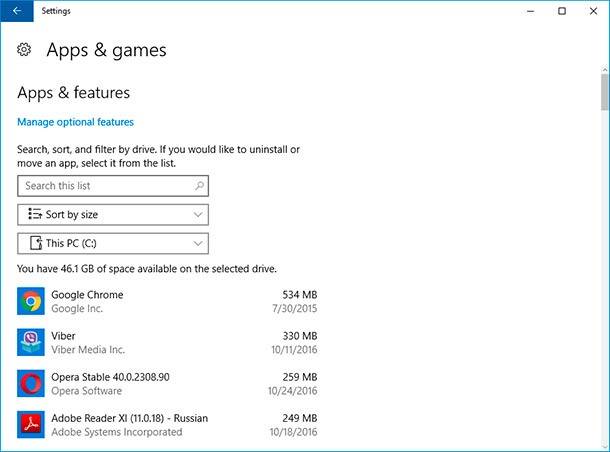This screenshot has width=610, height=452.
Task: Click the vertical scrollbar thumb
Action: (x=604, y=92)
